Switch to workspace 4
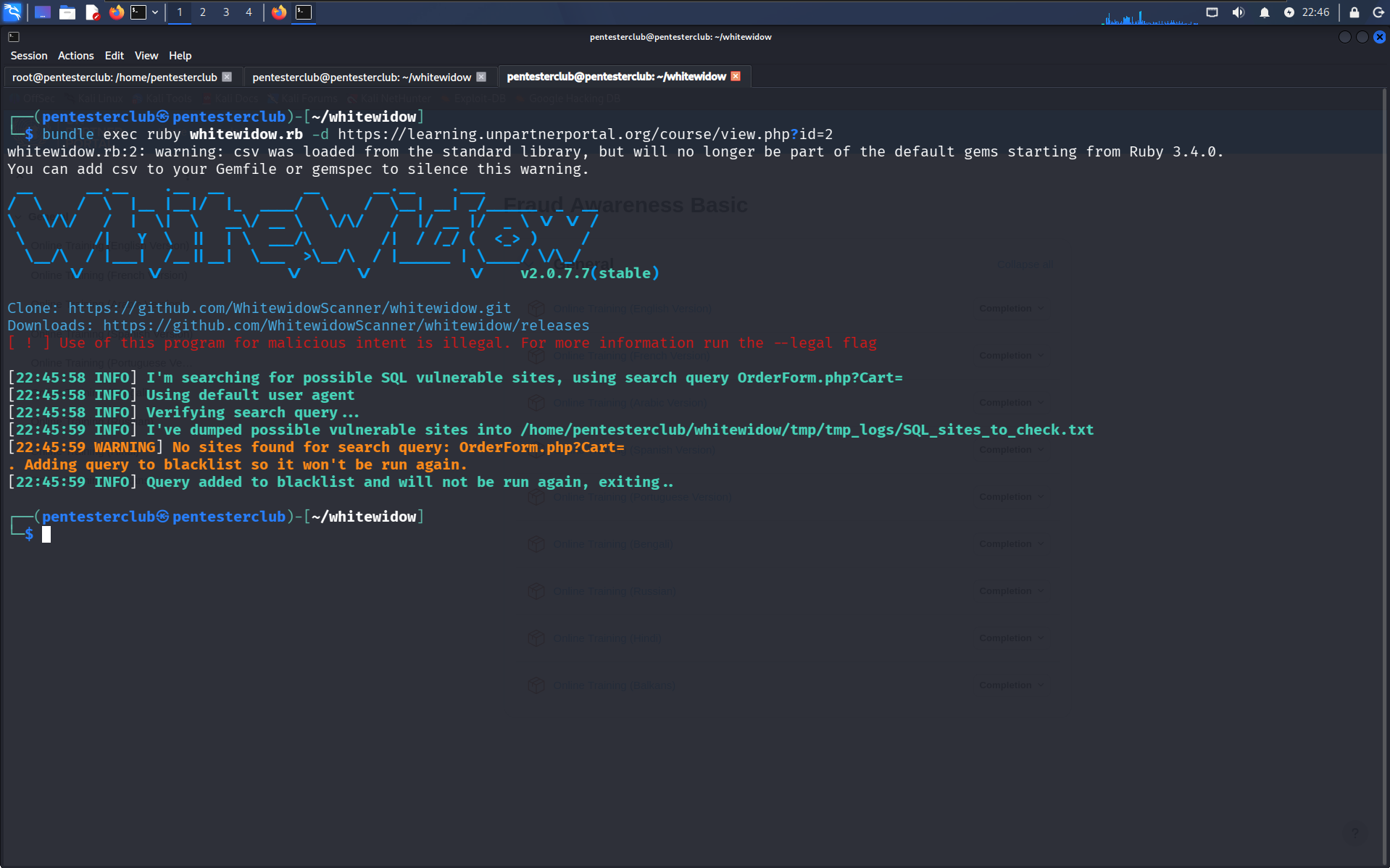 click(x=249, y=12)
